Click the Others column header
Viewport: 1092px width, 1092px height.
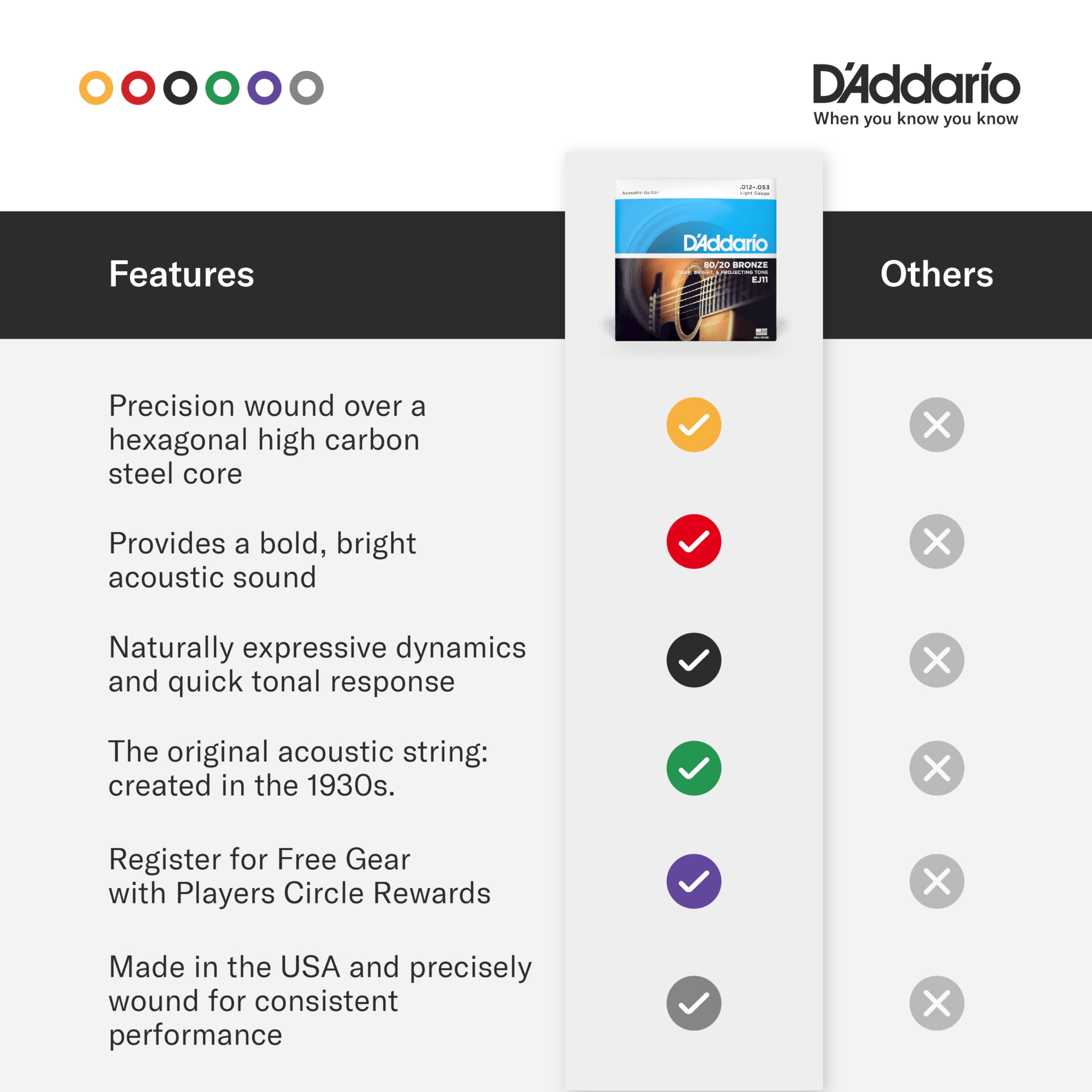(937, 275)
